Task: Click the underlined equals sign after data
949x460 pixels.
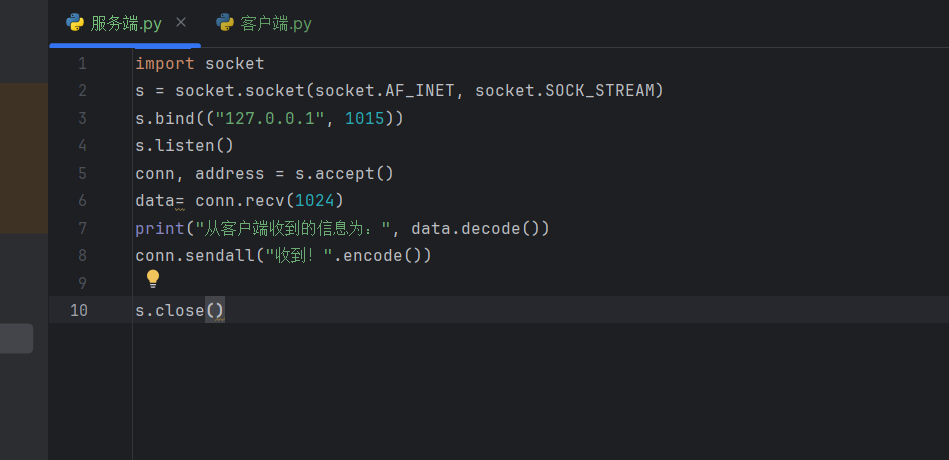Action: click(x=180, y=201)
